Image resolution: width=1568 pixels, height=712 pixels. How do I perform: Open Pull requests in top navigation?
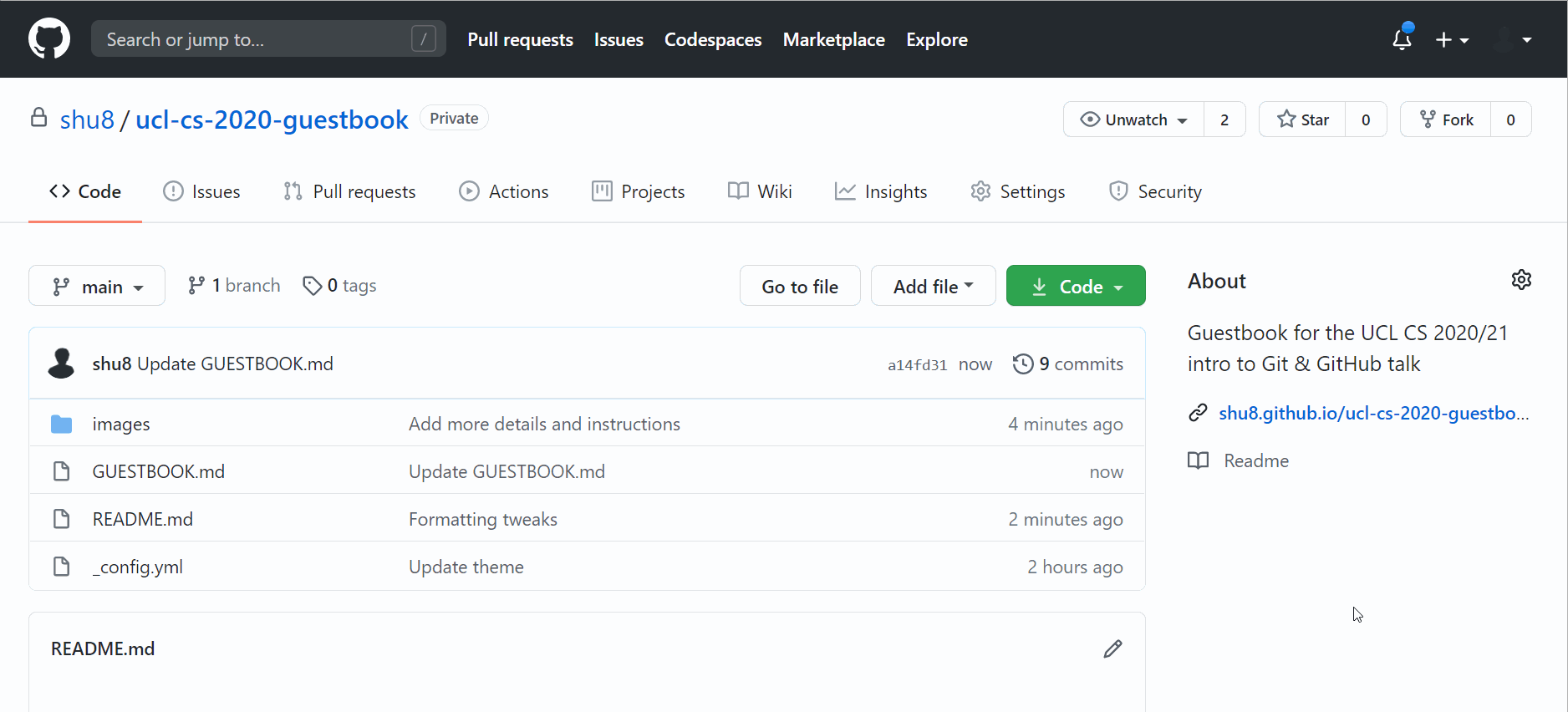tap(520, 39)
